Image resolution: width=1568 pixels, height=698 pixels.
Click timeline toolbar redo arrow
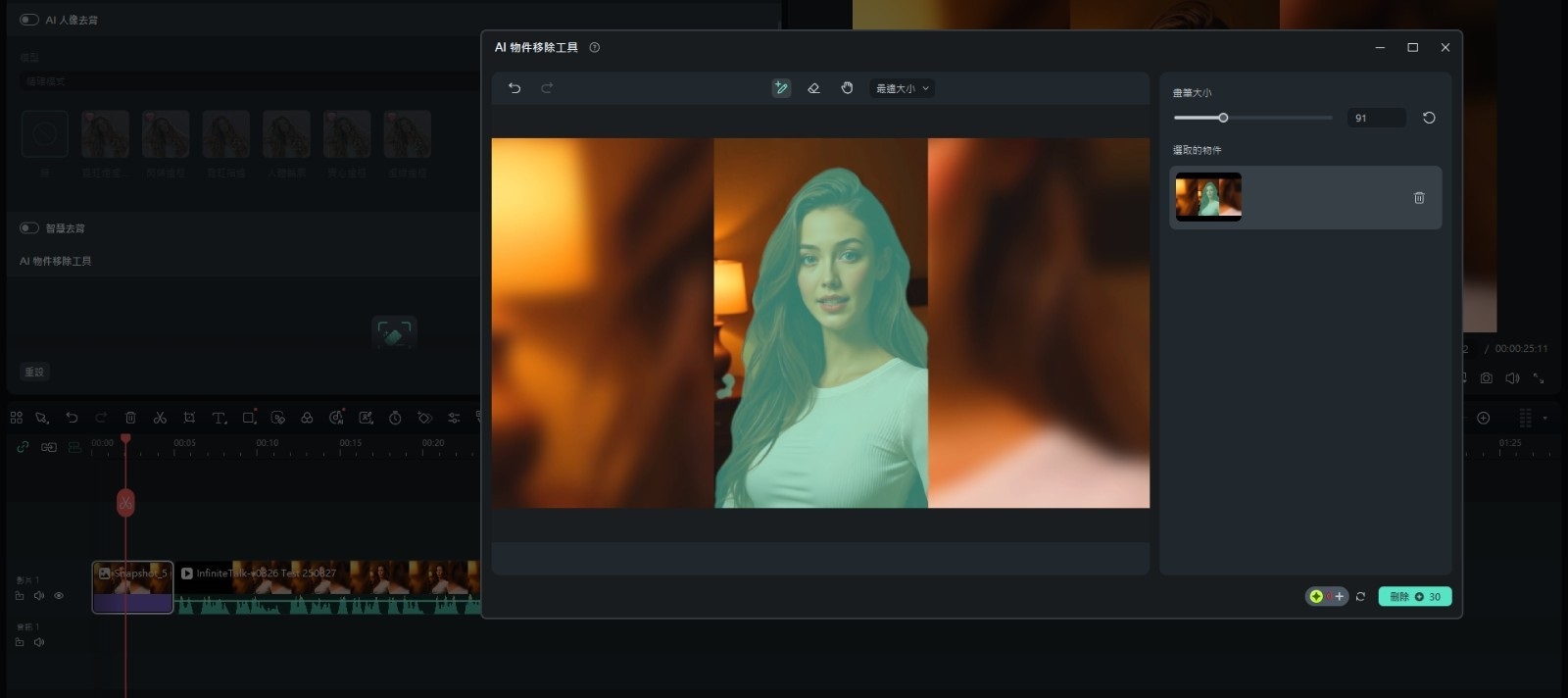click(x=101, y=418)
